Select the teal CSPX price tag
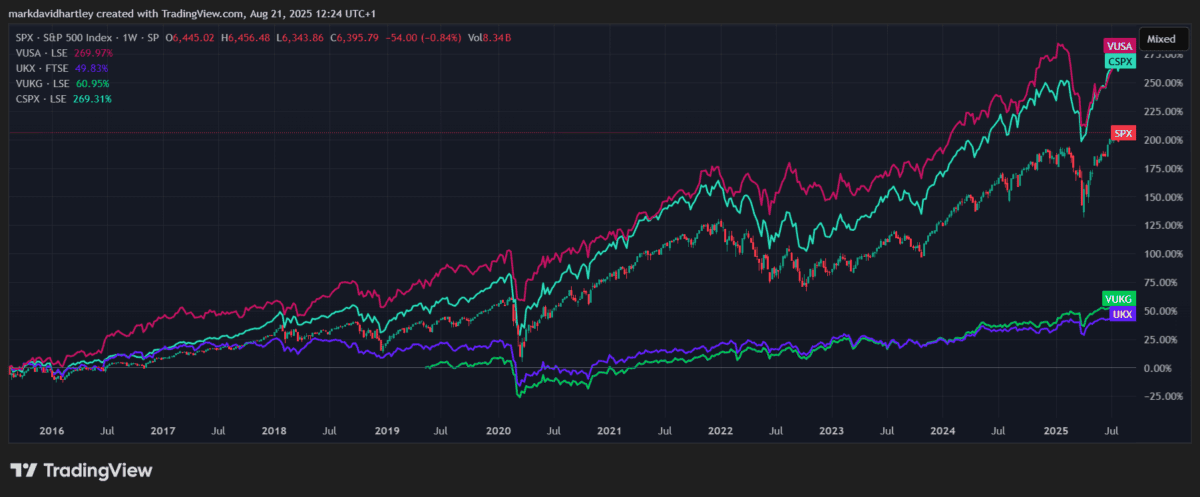This screenshot has width=1200, height=497. [1120, 62]
